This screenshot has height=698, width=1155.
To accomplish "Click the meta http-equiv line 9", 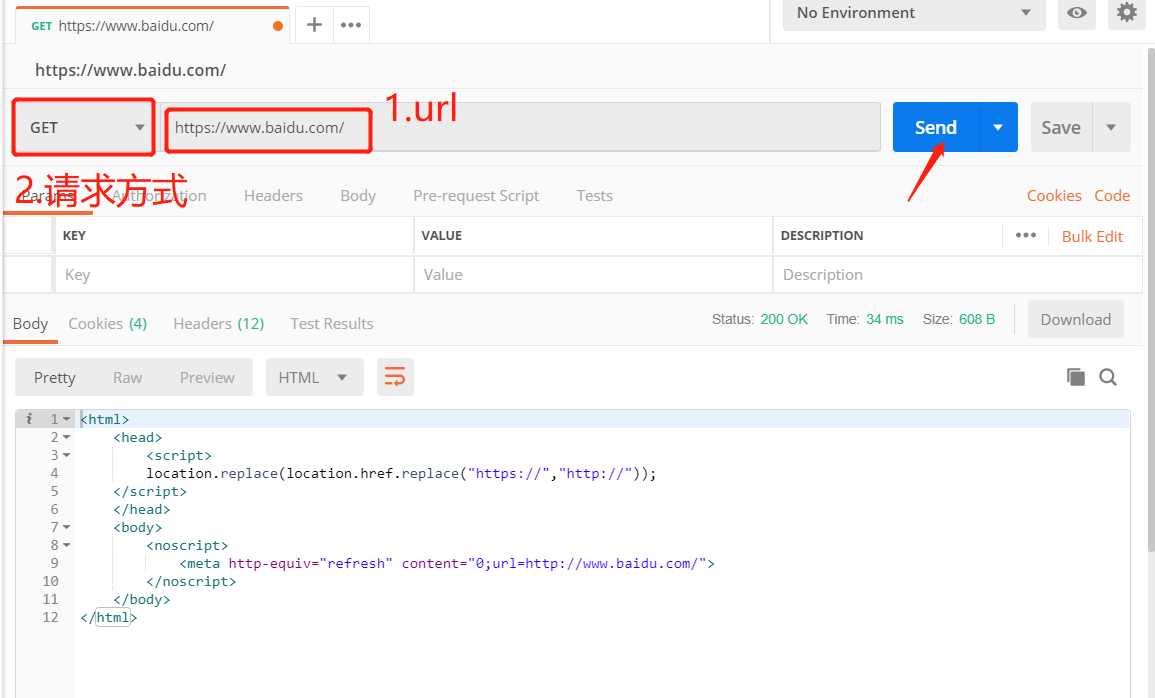I will coord(447,564).
